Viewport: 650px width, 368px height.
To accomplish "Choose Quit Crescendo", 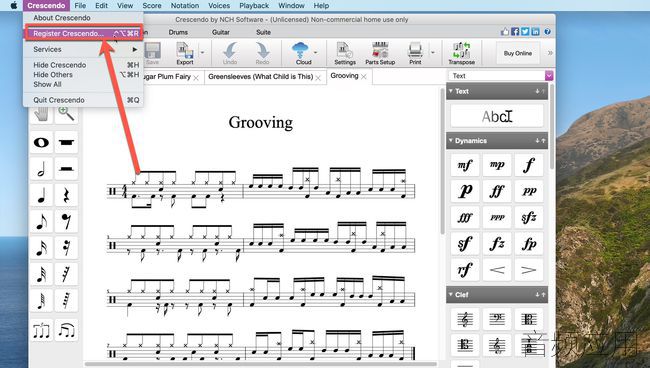I will tap(83, 100).
